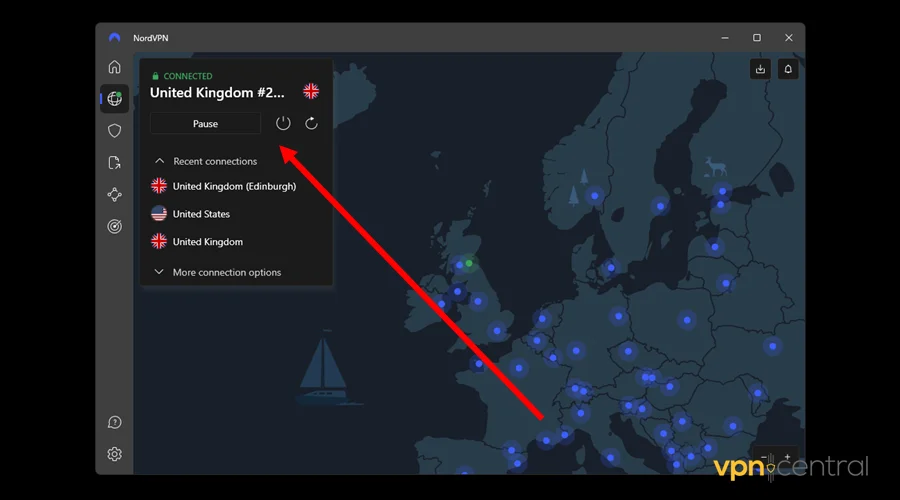Screen dimensions: 900x500
Task: Click the UK flag beside server name
Action: 311,91
